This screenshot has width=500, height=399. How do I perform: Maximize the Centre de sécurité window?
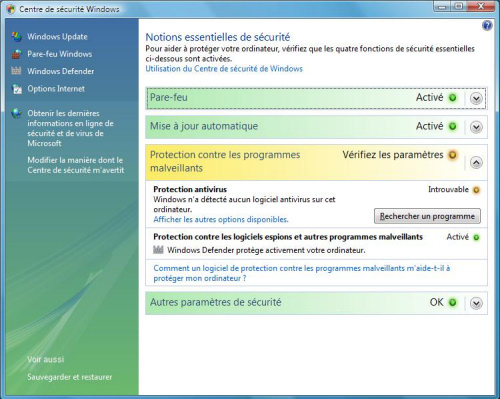[459, 7]
